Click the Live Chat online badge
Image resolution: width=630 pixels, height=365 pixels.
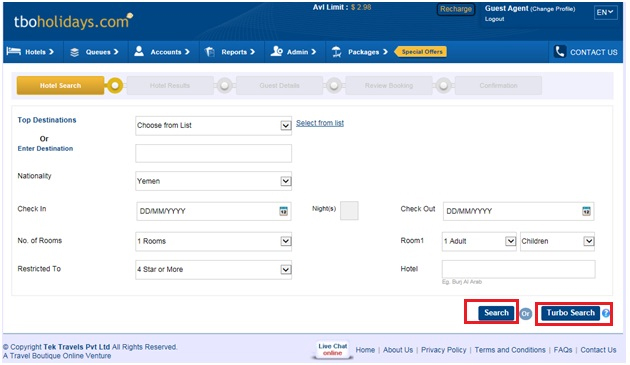pyautogui.click(x=333, y=349)
